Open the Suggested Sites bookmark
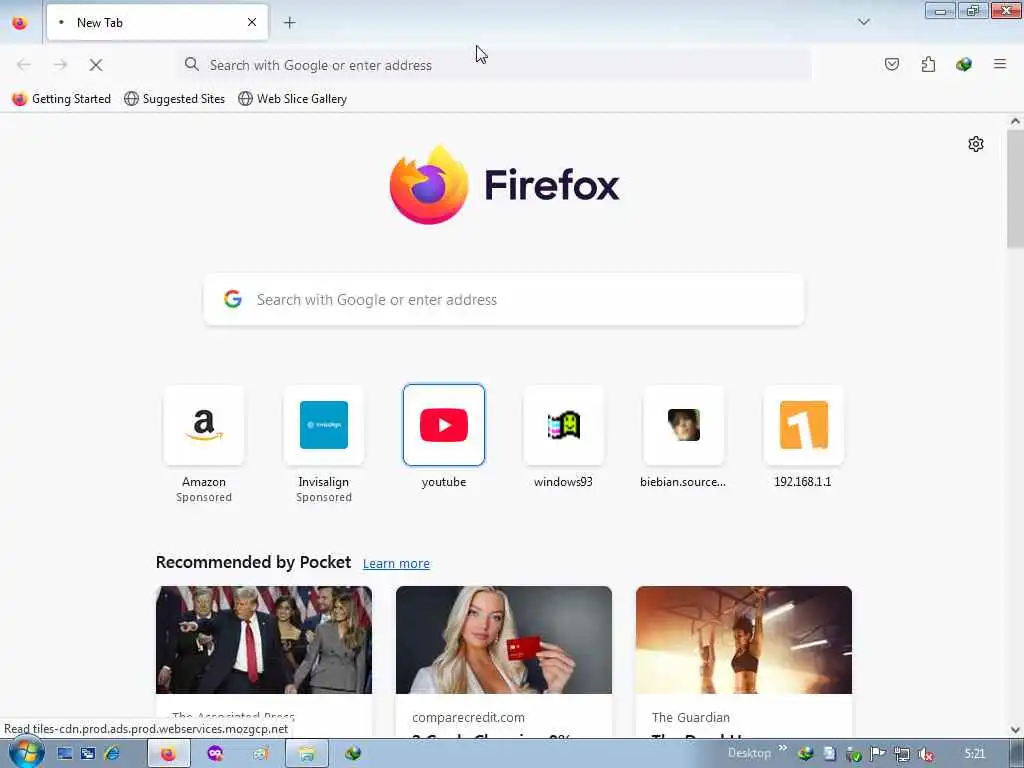1024x768 pixels. click(174, 99)
